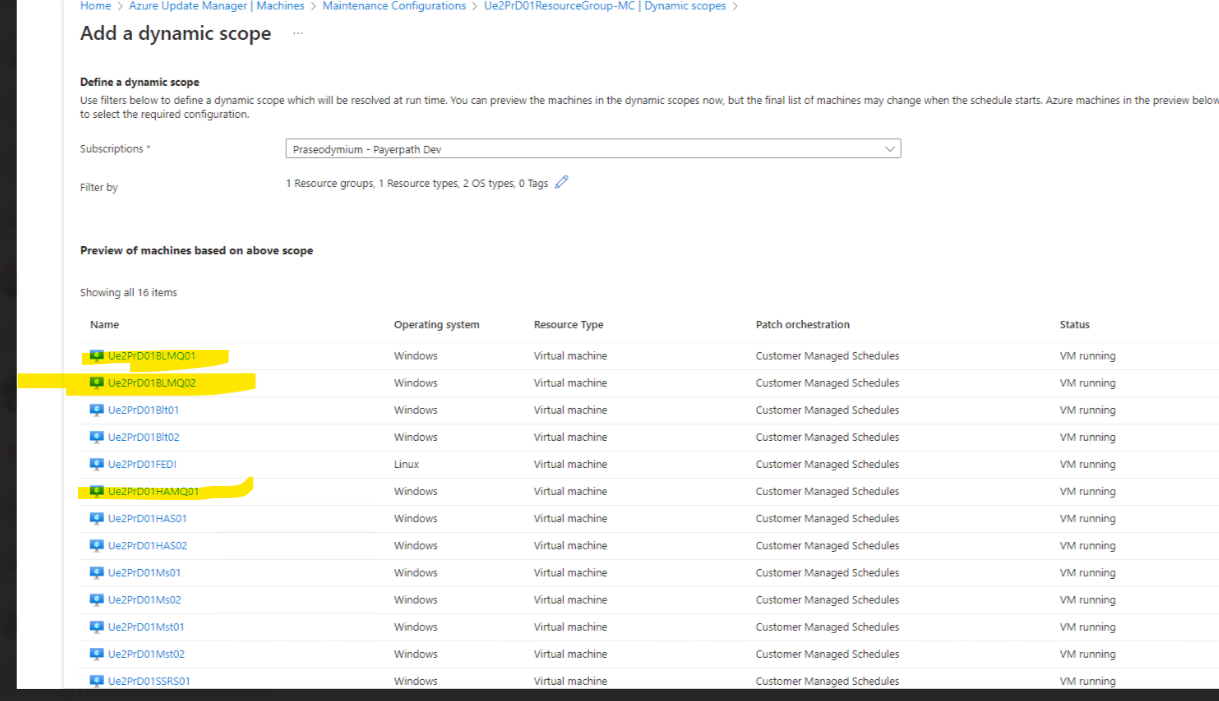The height and width of the screenshot is (701, 1219).
Task: Open the ellipsis menu beside Add a dynamic scope
Action: pyautogui.click(x=296, y=35)
